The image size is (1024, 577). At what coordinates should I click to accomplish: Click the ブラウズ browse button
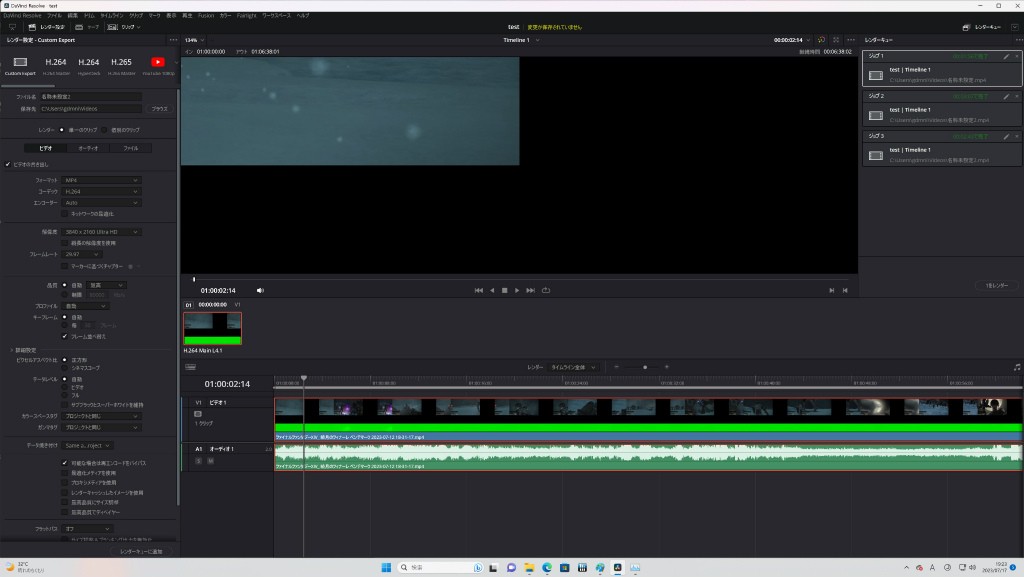point(159,108)
